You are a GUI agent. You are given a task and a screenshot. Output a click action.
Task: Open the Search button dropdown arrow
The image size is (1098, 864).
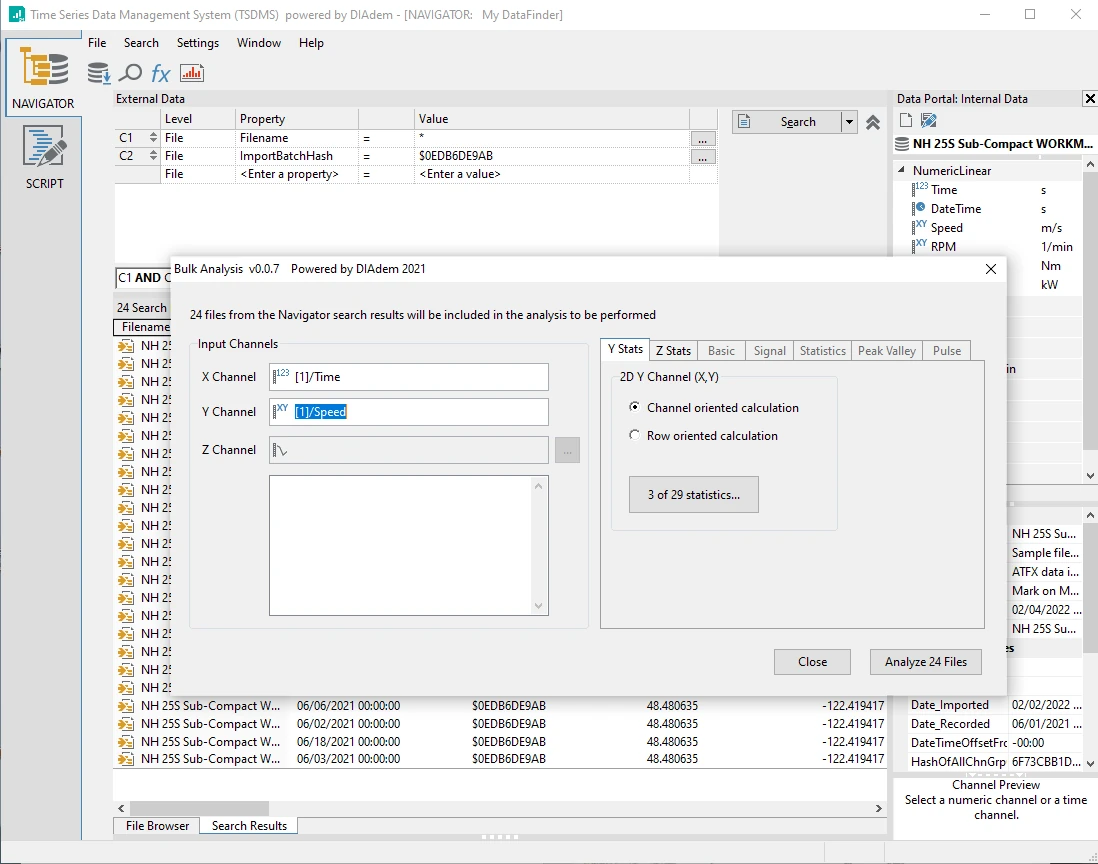tap(849, 122)
